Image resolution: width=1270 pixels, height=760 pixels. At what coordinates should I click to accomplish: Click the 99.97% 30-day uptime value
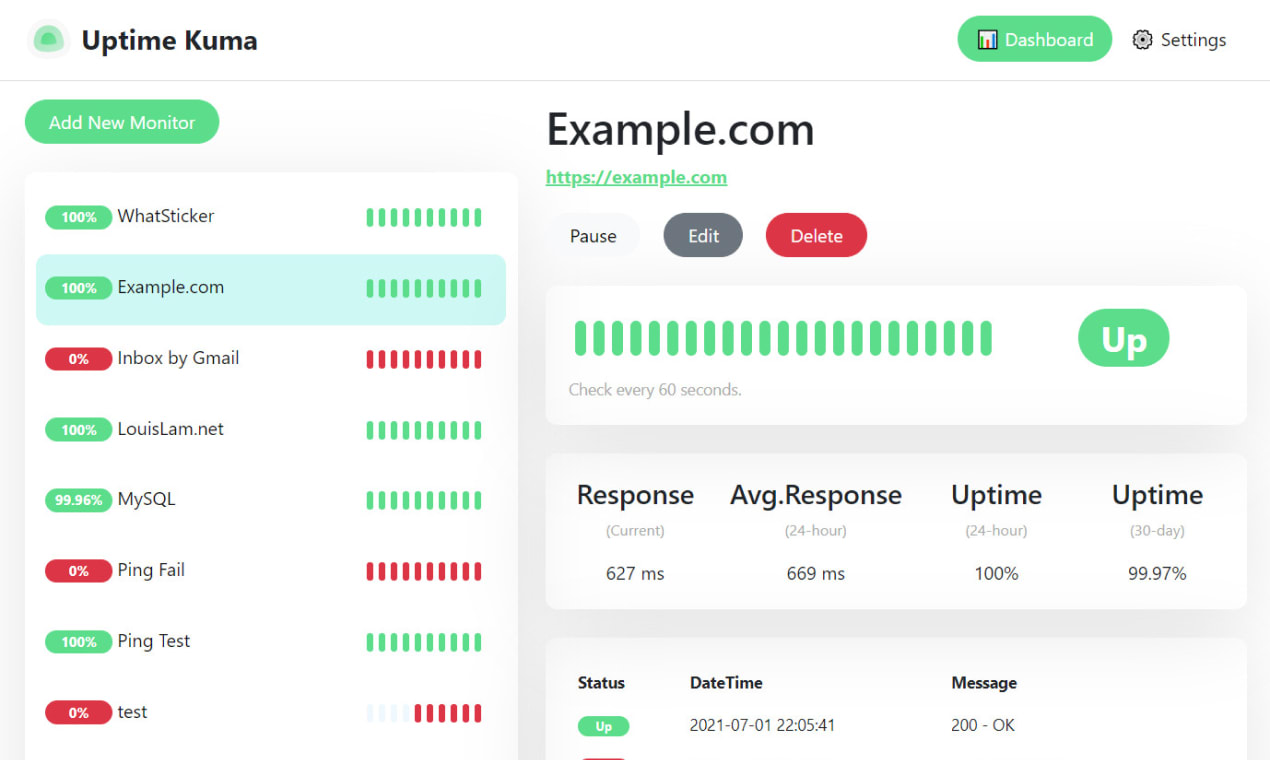[x=1157, y=574]
